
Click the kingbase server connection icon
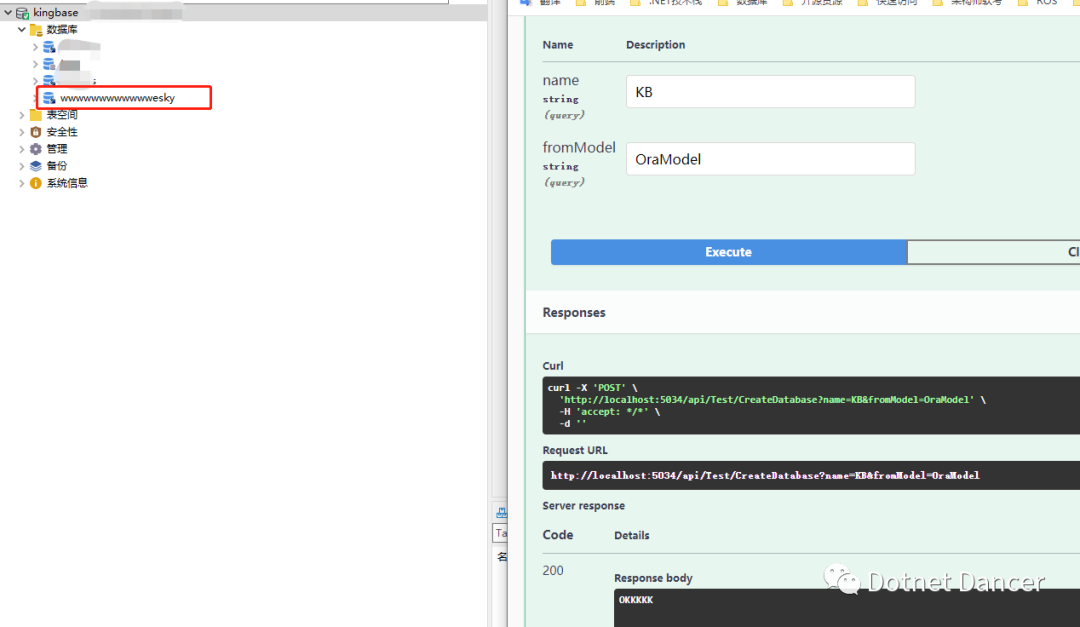click(22, 12)
